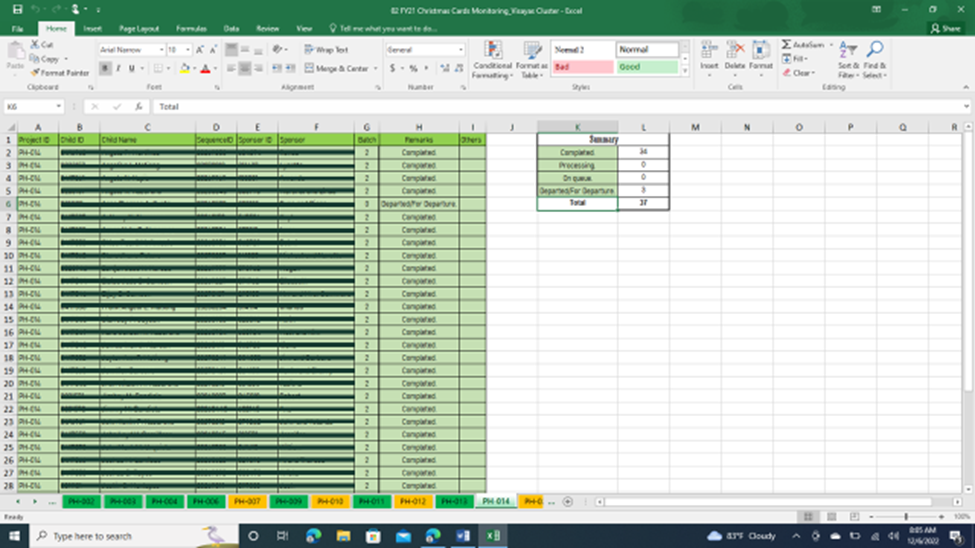Switch to Page Layout view in status bar
This screenshot has height=548, width=975.
pyautogui.click(x=831, y=517)
